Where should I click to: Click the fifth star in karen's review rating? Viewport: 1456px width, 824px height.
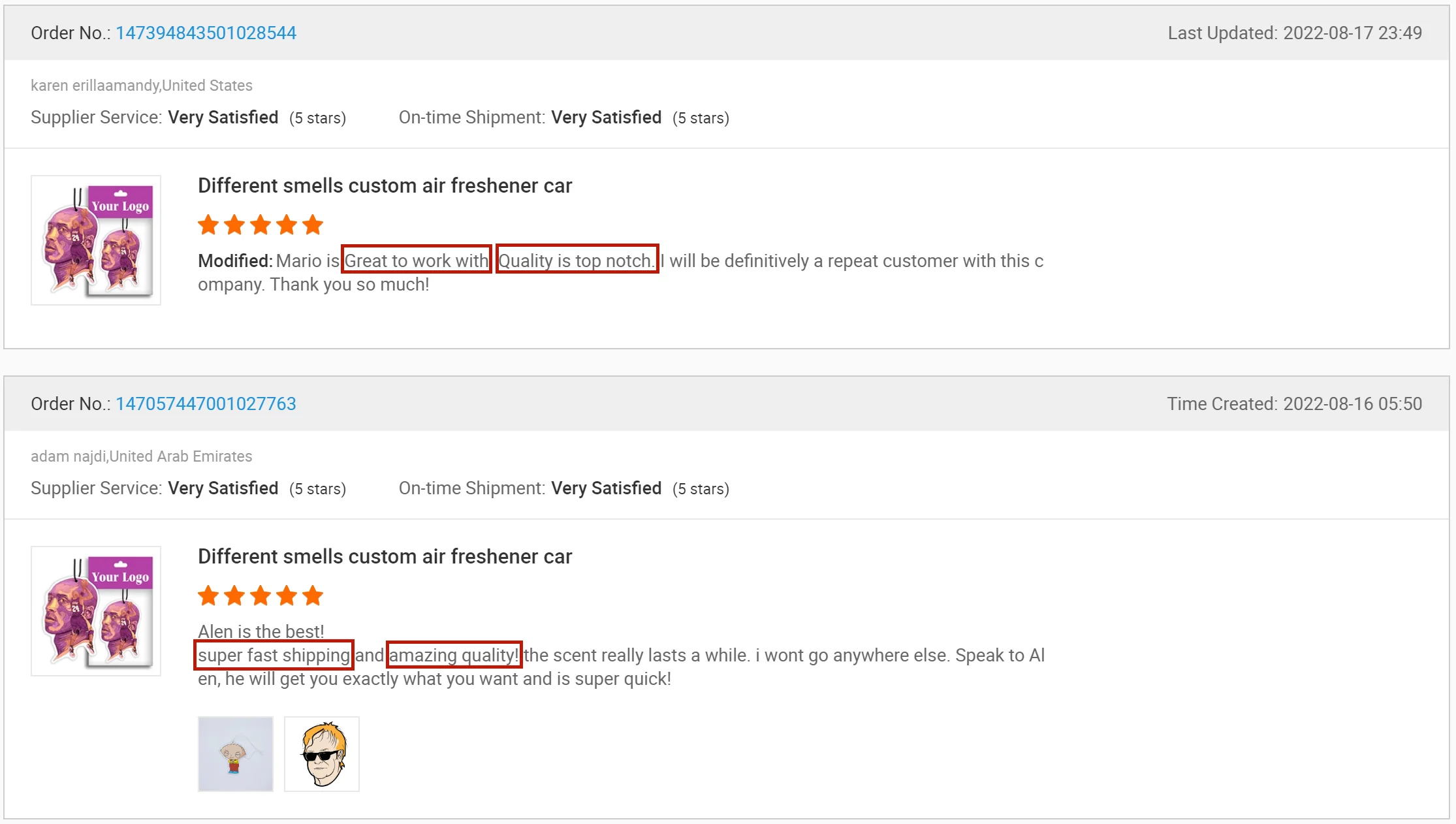[x=313, y=225]
